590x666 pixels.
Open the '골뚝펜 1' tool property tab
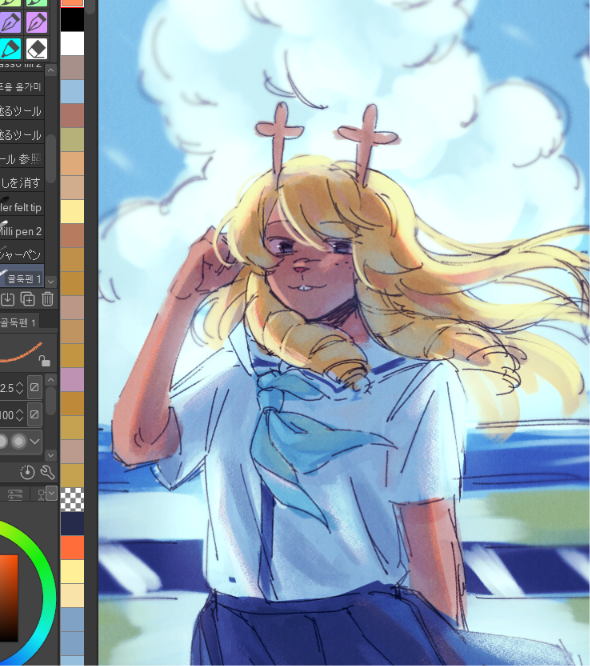[19, 322]
